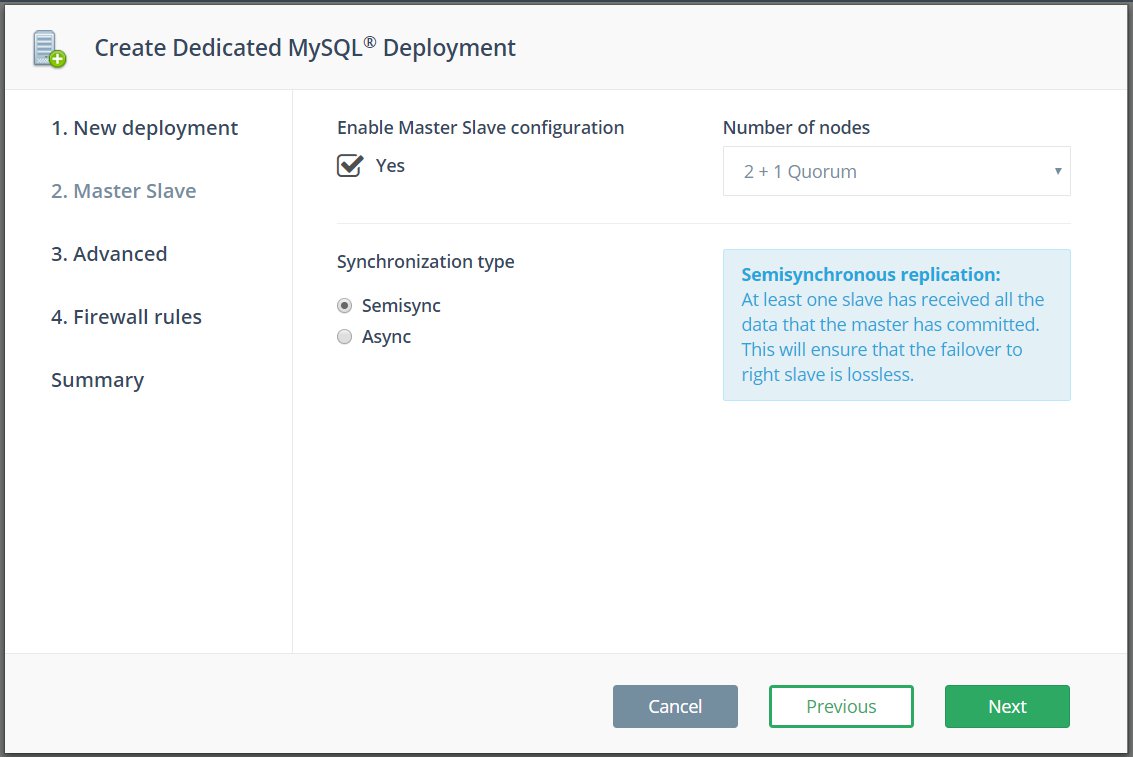Uncheck the Enable Master Slave Yes checkbox
Screen dimensions: 1133x757
coord(350,165)
